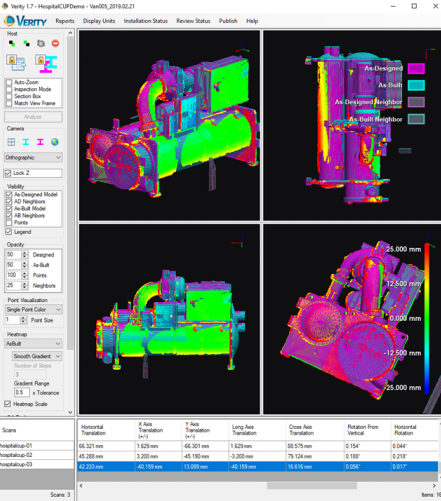
Task: Uncheck the Heatmap Scale checkbox
Action: tap(8, 404)
